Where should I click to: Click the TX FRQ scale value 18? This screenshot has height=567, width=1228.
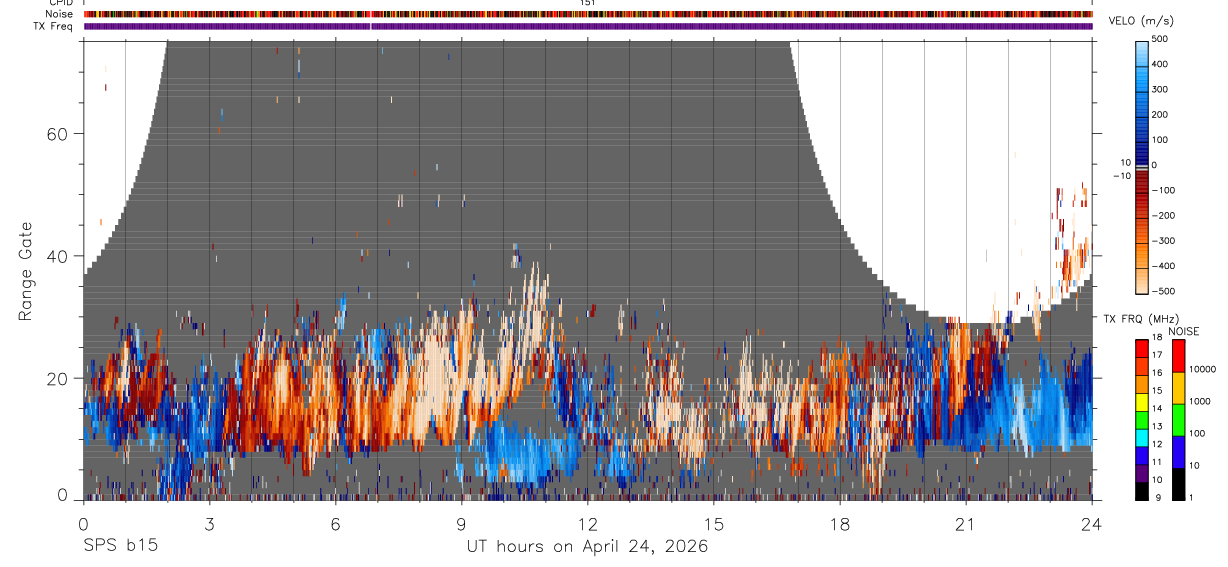click(x=1155, y=339)
